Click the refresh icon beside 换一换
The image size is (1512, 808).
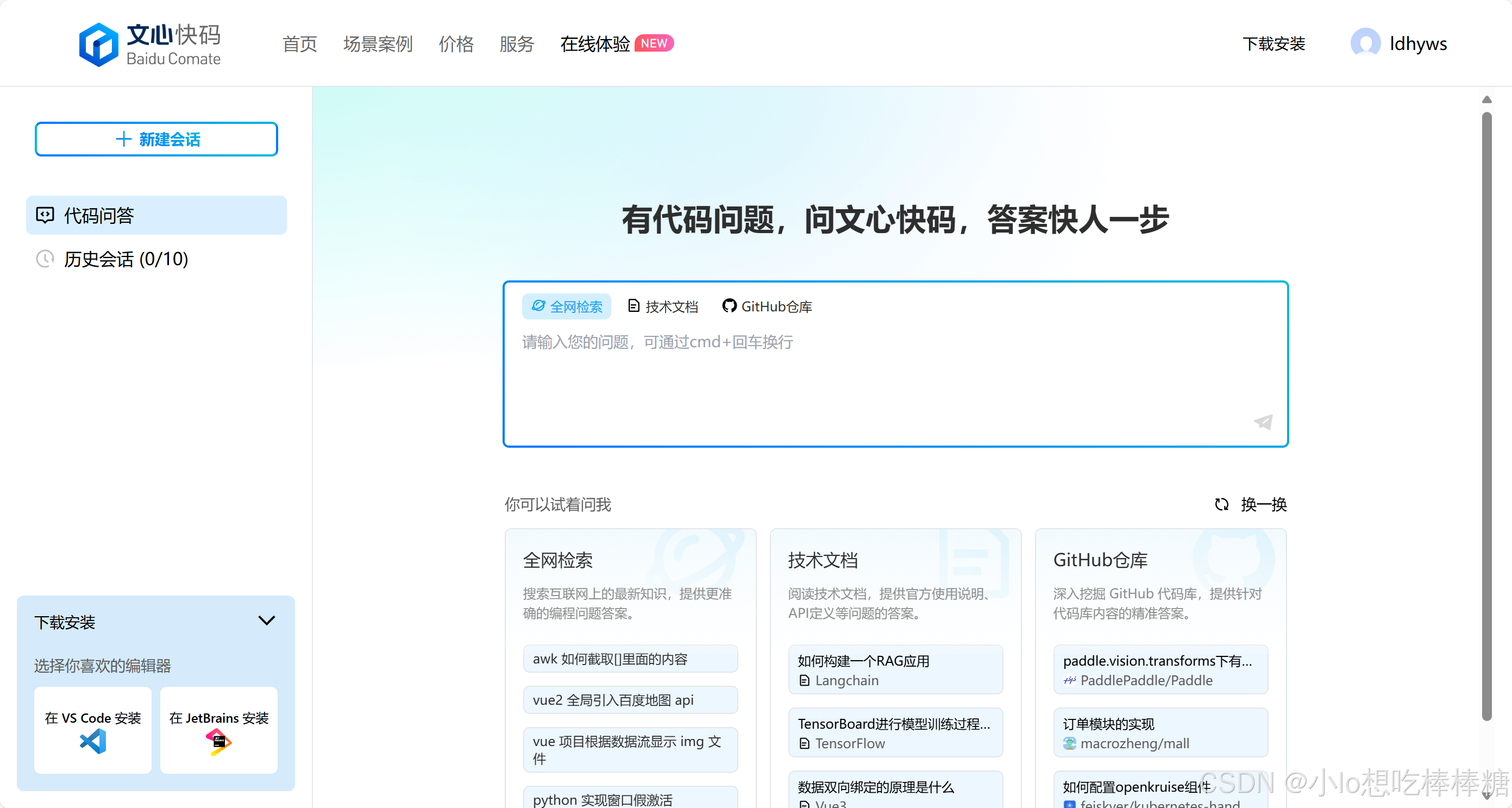1221,504
